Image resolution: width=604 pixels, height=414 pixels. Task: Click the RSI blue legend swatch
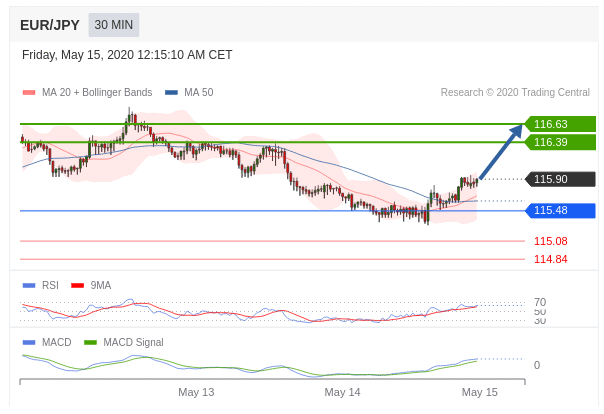coord(28,286)
